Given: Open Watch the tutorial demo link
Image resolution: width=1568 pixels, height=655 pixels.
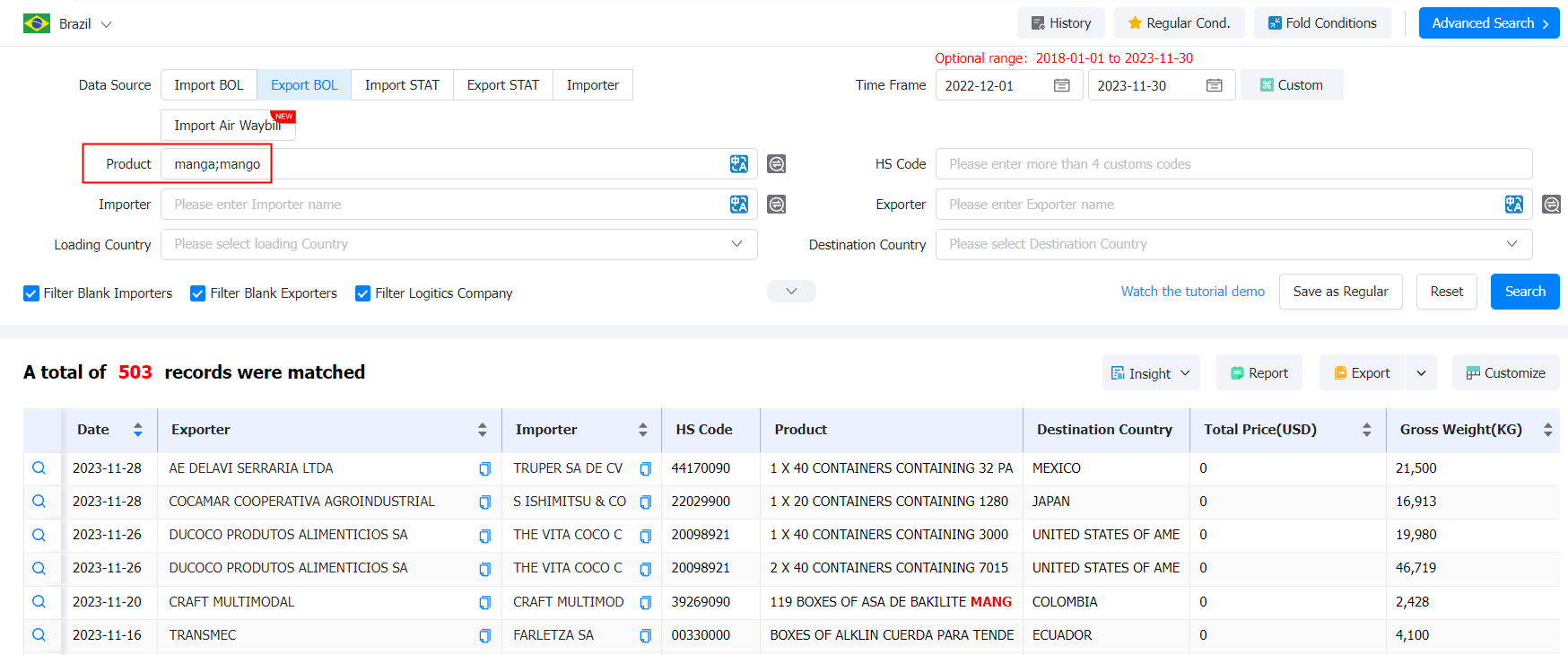Looking at the screenshot, I should coord(1193,292).
